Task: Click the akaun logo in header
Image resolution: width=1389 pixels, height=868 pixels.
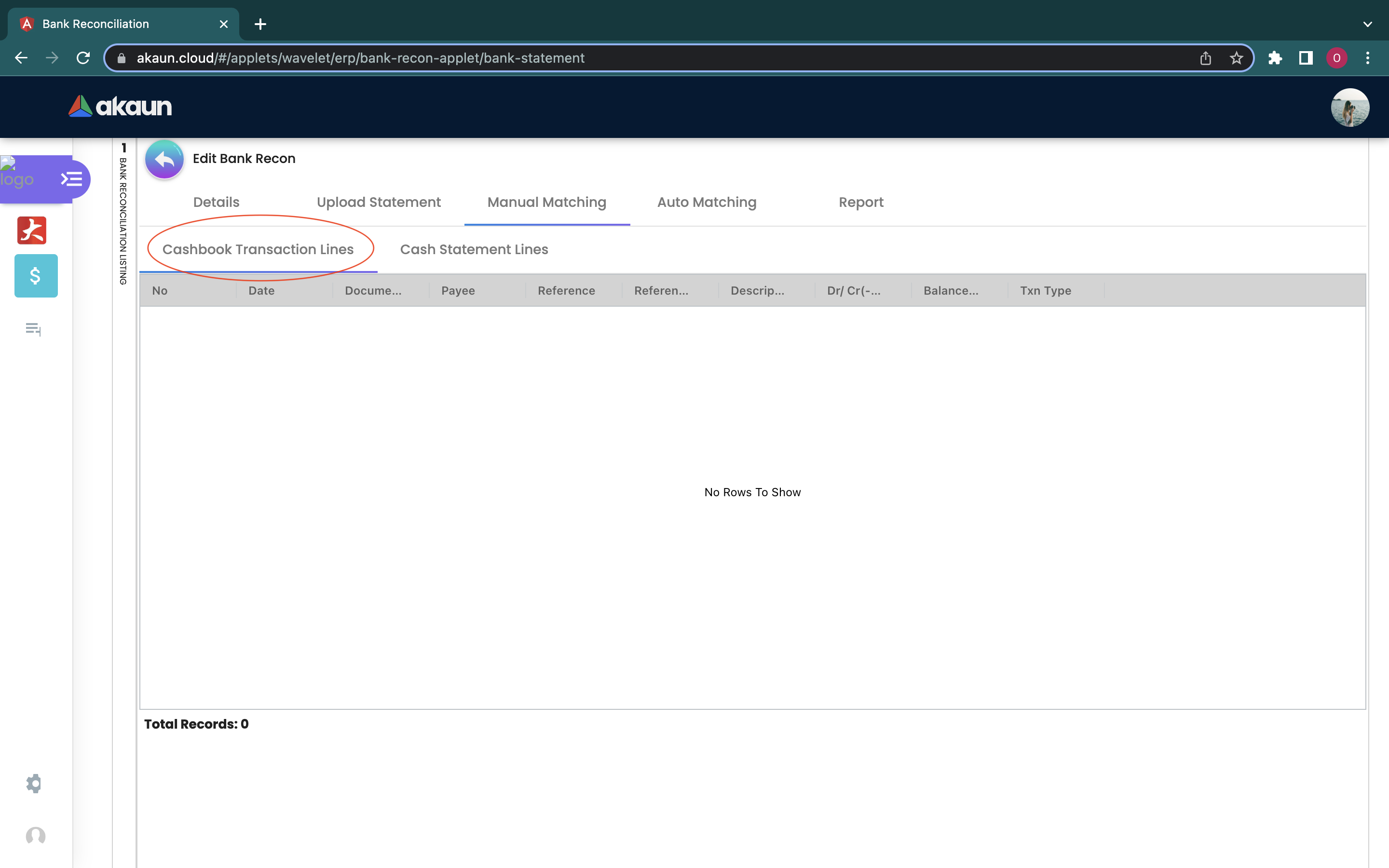Action: (x=121, y=106)
